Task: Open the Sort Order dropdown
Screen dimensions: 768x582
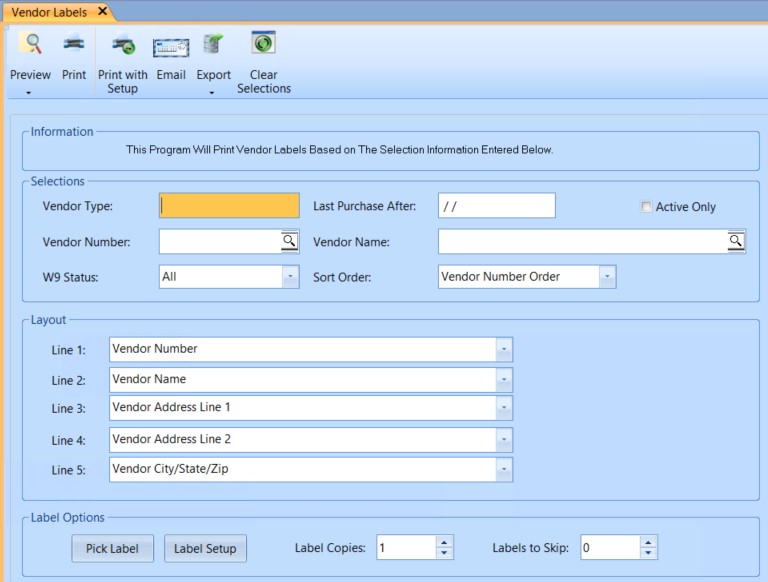Action: tap(607, 277)
